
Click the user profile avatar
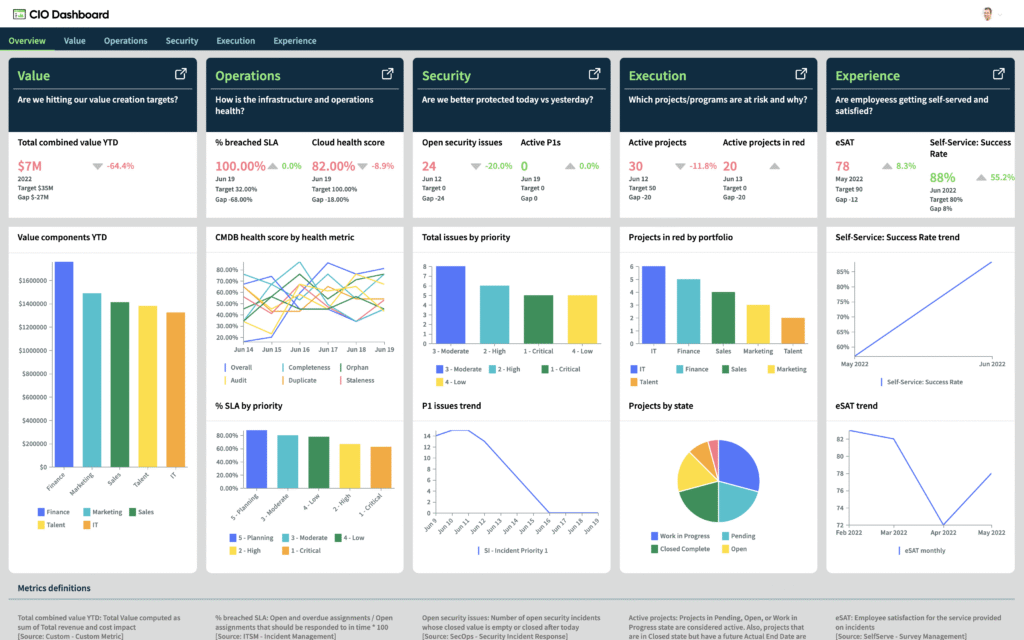(986, 14)
